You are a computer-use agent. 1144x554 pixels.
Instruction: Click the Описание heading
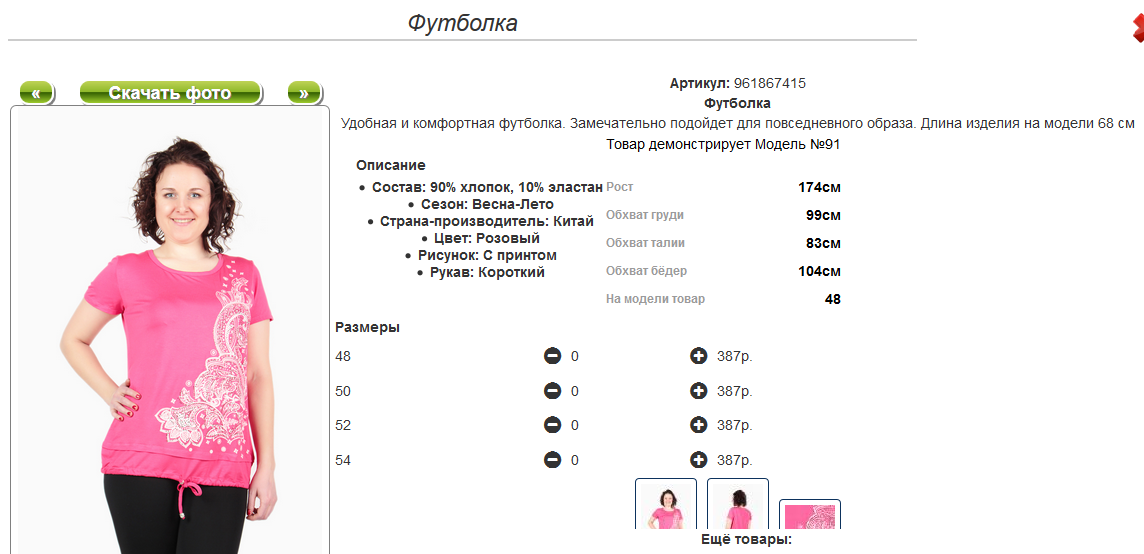390,165
